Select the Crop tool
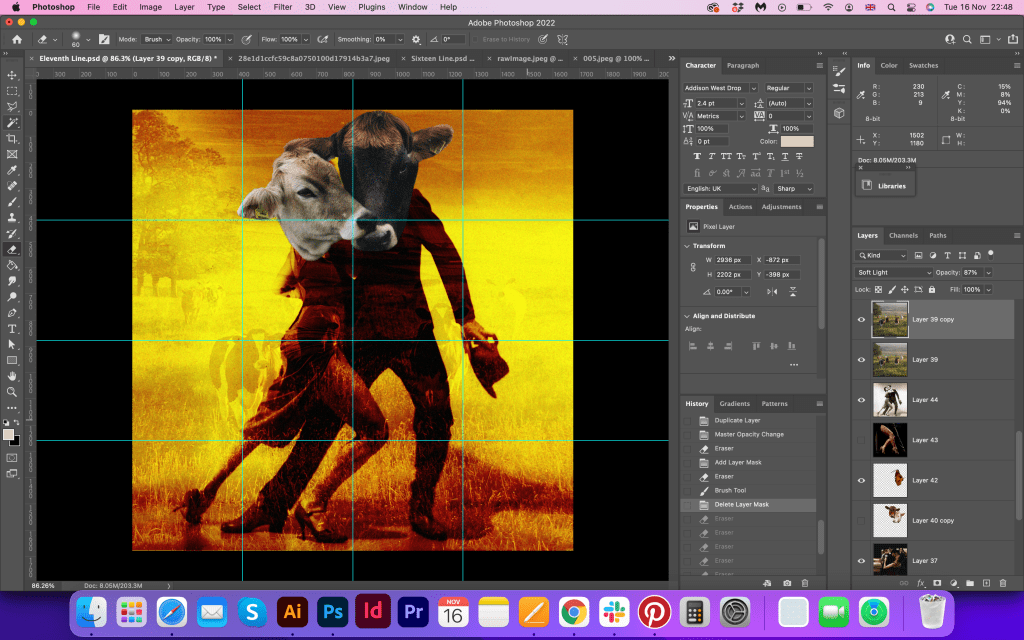The image size is (1024, 640). 12,138
